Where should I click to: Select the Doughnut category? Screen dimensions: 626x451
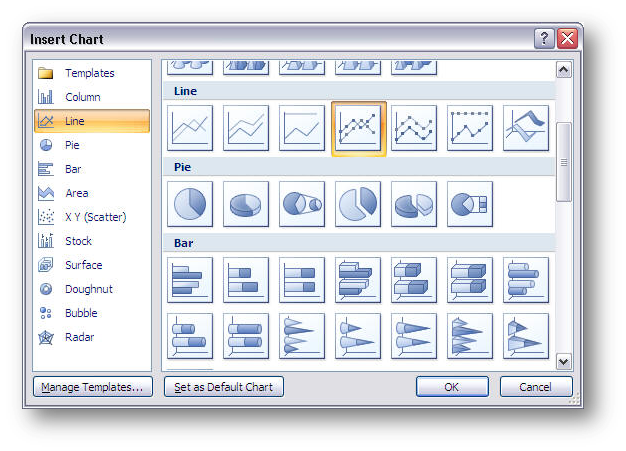[x=88, y=289]
